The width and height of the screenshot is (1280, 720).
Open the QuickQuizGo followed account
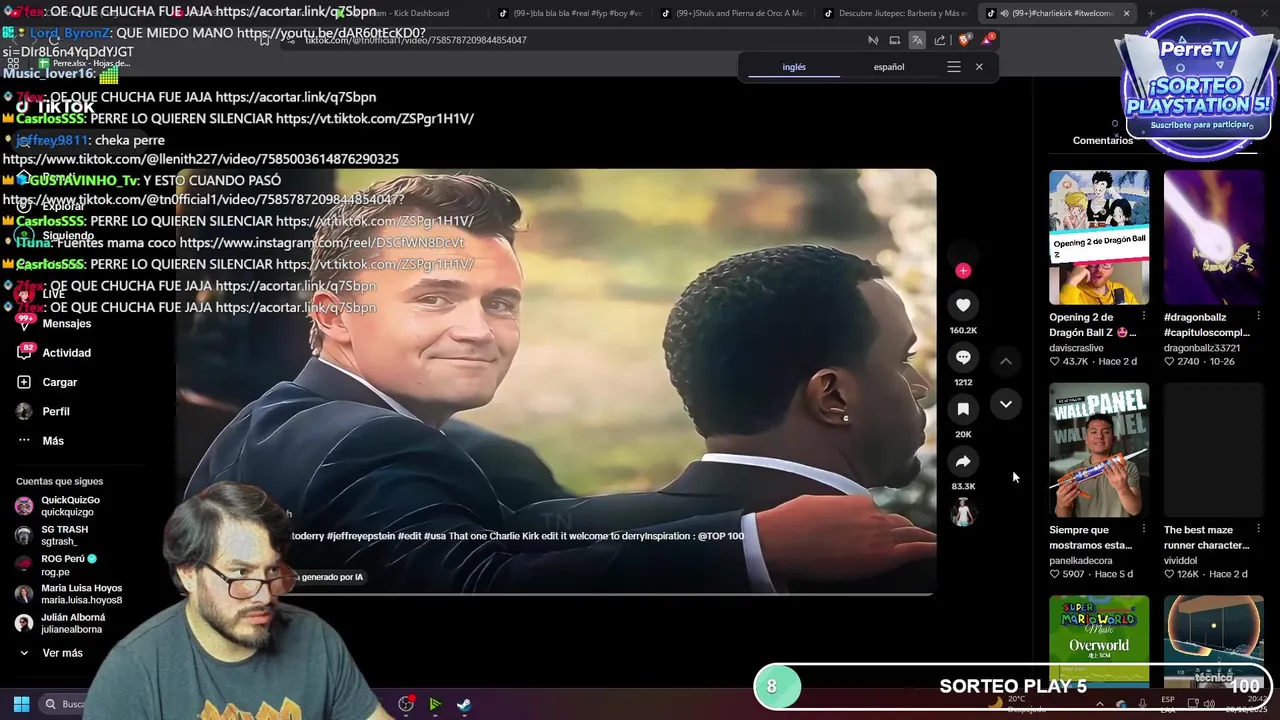pos(70,506)
